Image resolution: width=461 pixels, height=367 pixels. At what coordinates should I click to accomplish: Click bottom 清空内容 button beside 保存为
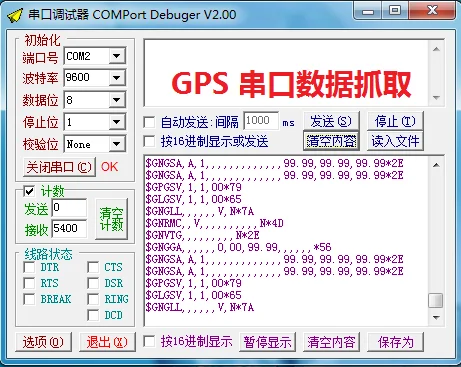(x=331, y=342)
